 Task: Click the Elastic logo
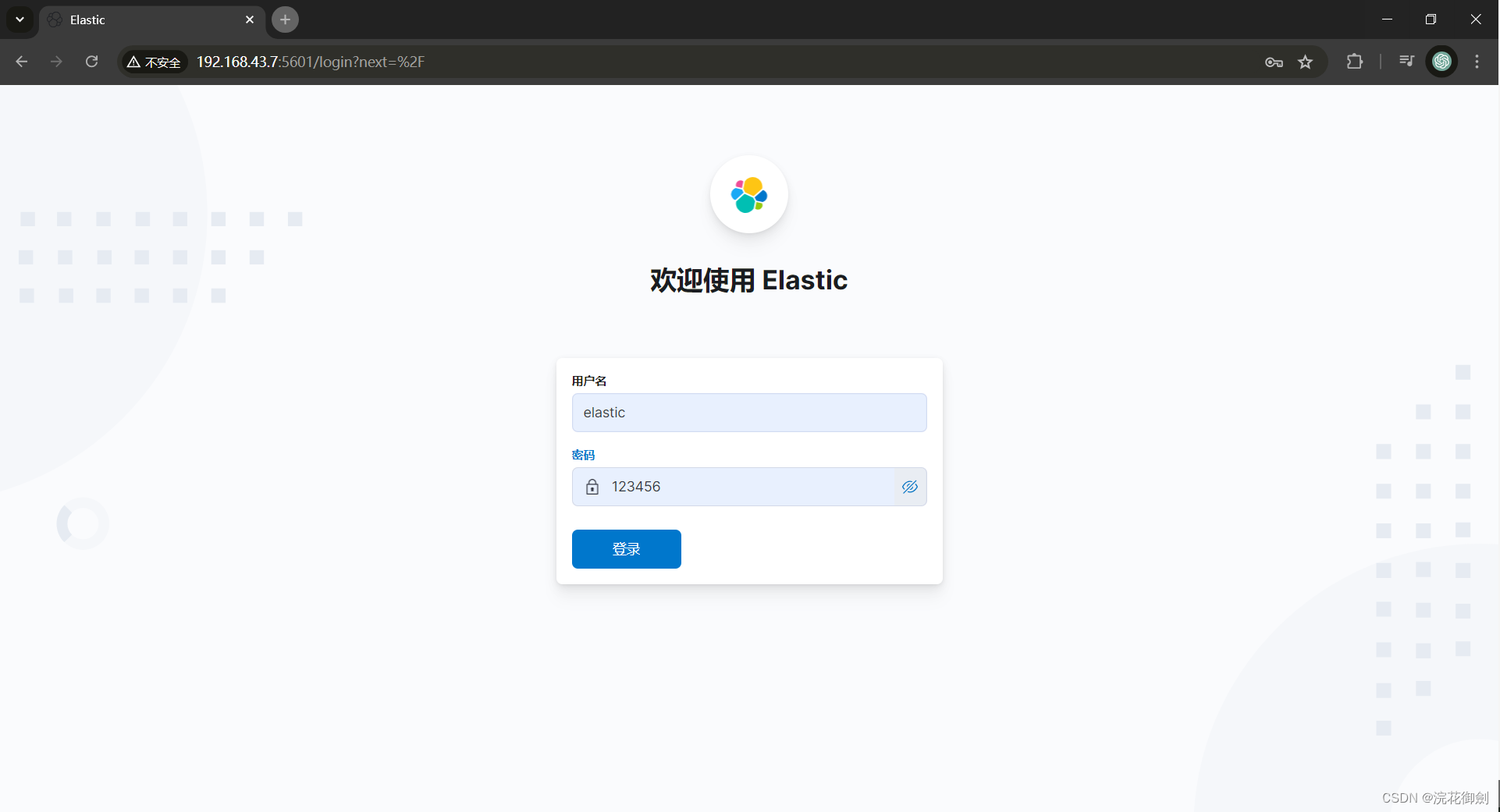coord(749,194)
